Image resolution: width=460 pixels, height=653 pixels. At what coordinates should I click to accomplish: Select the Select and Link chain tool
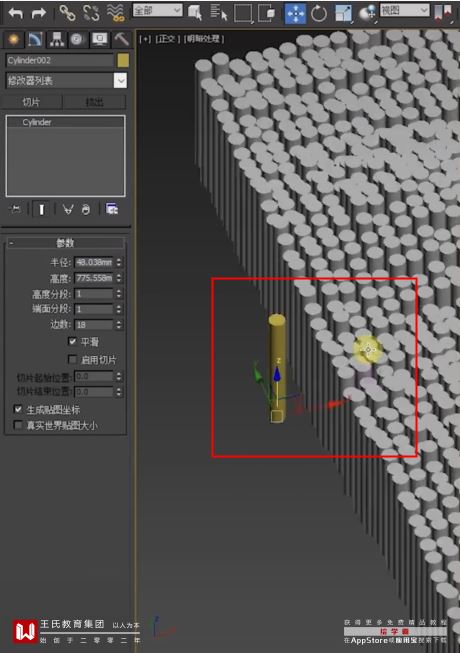tap(67, 13)
